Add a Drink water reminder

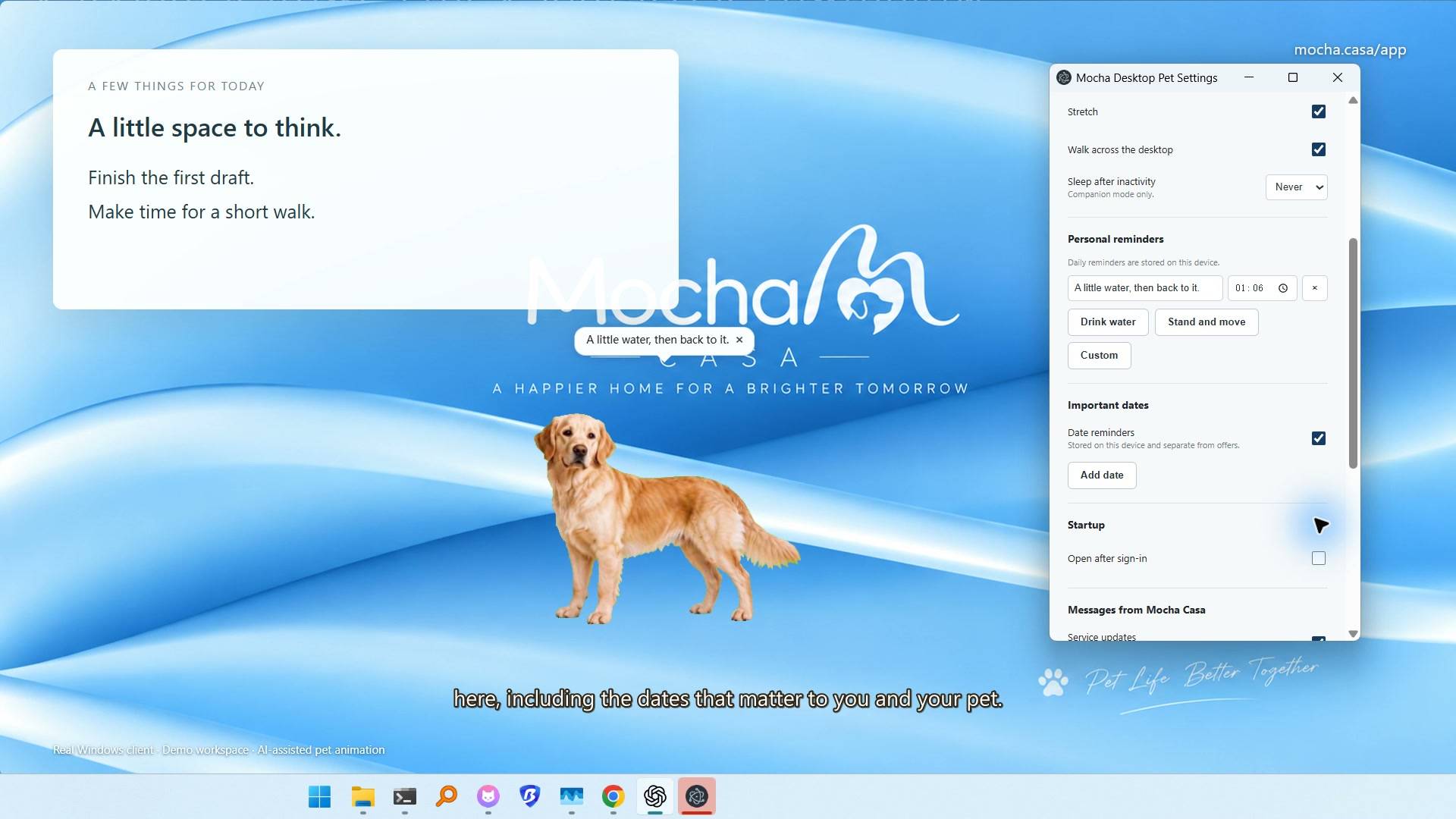(1108, 322)
